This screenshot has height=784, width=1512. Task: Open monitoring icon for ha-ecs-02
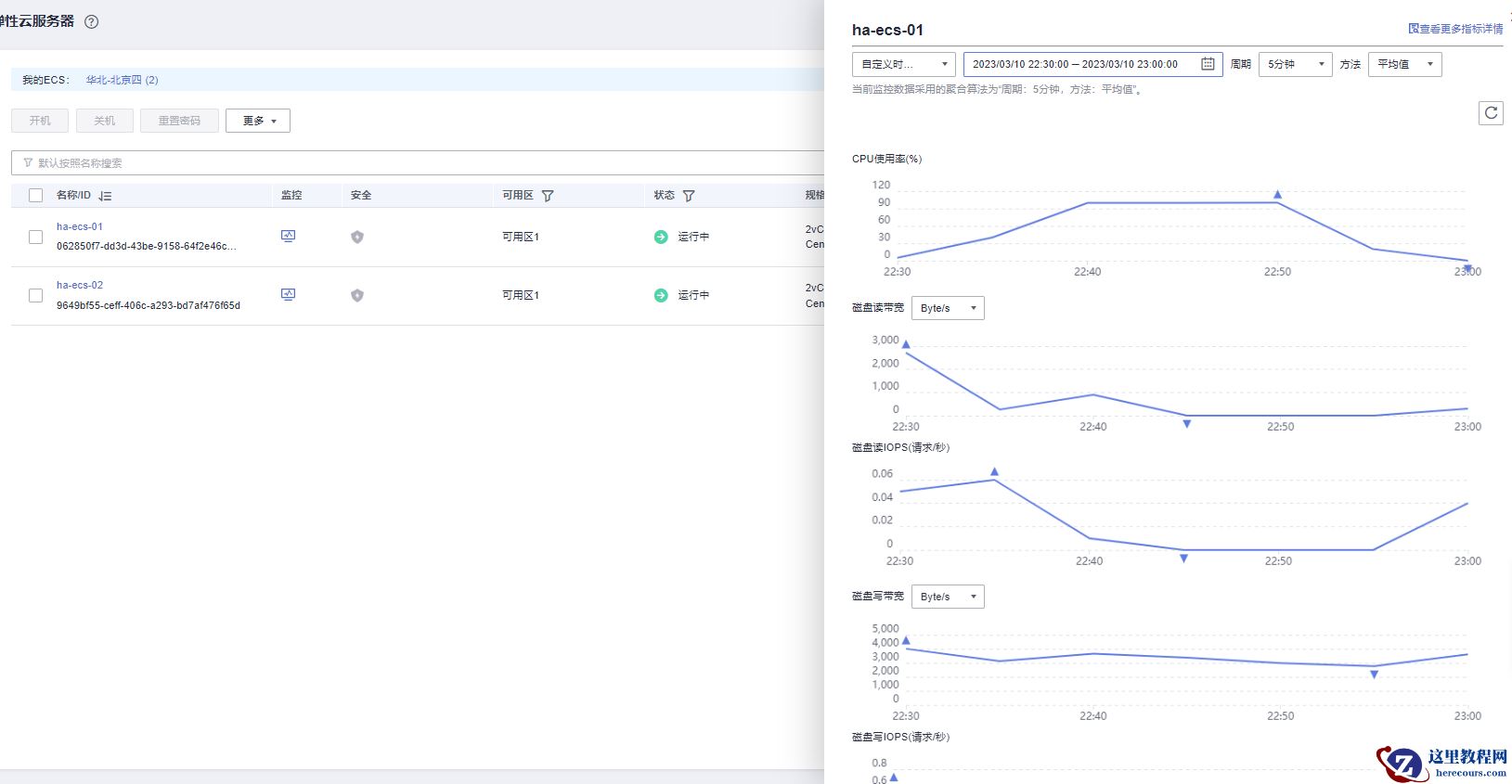click(x=288, y=295)
